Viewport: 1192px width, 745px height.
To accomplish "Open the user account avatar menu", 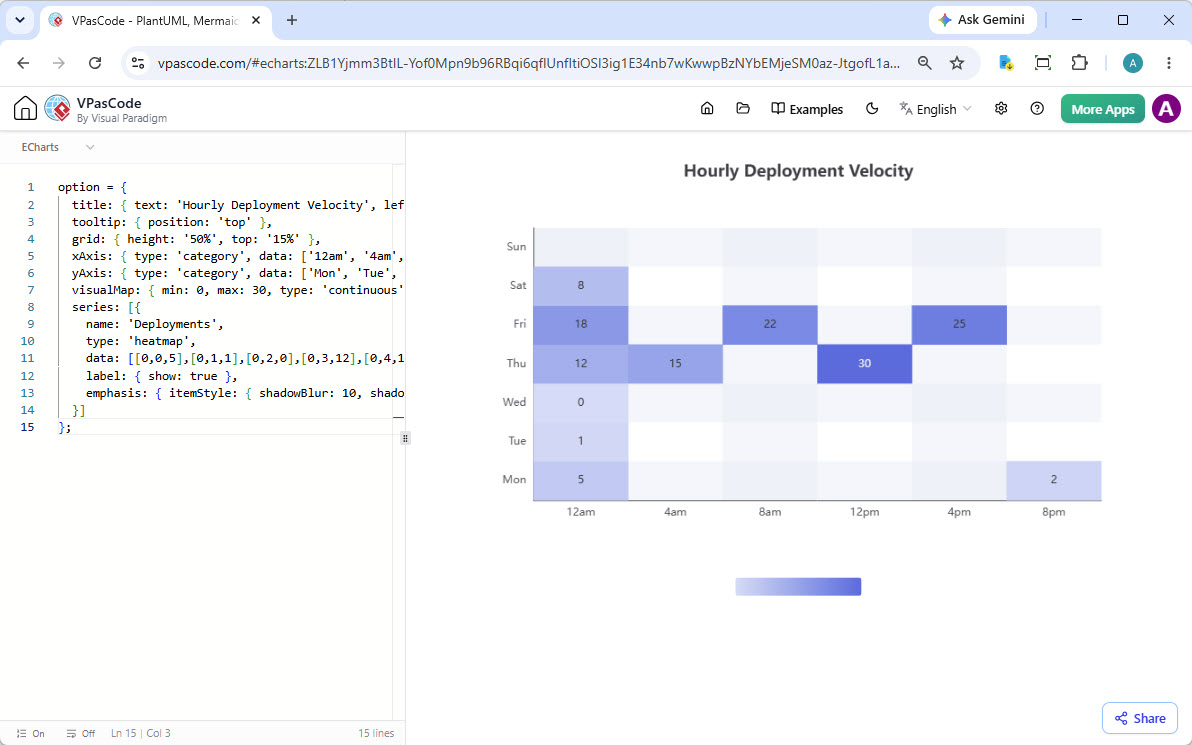I will click(x=1166, y=109).
